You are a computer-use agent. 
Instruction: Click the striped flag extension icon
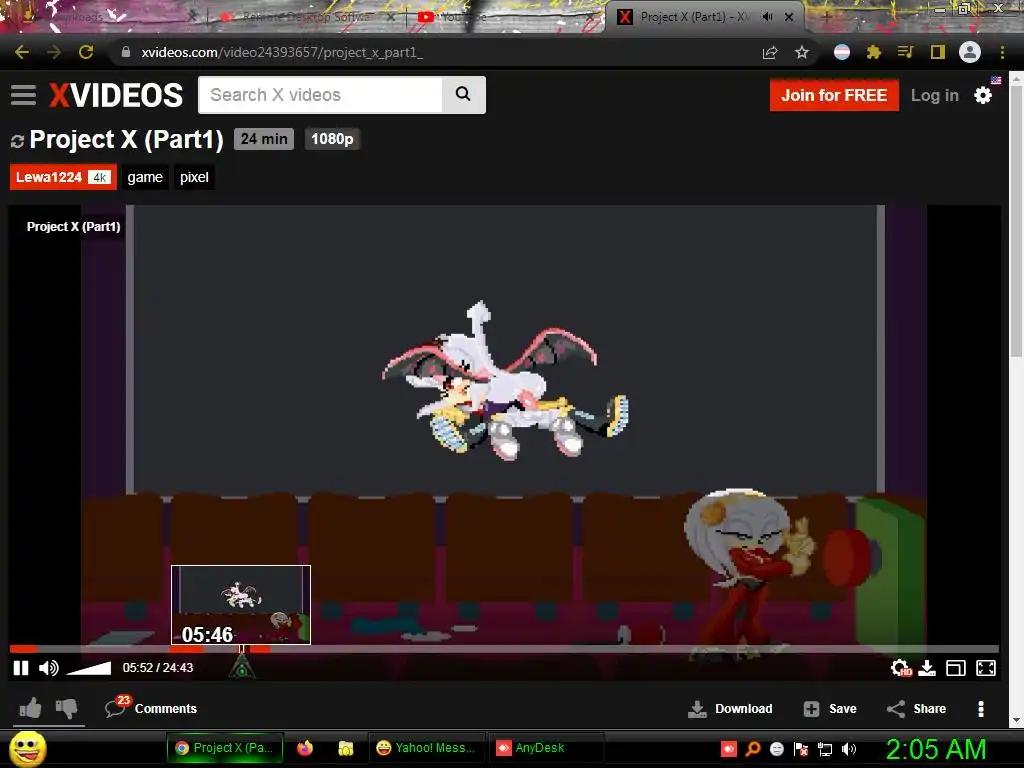tap(842, 52)
